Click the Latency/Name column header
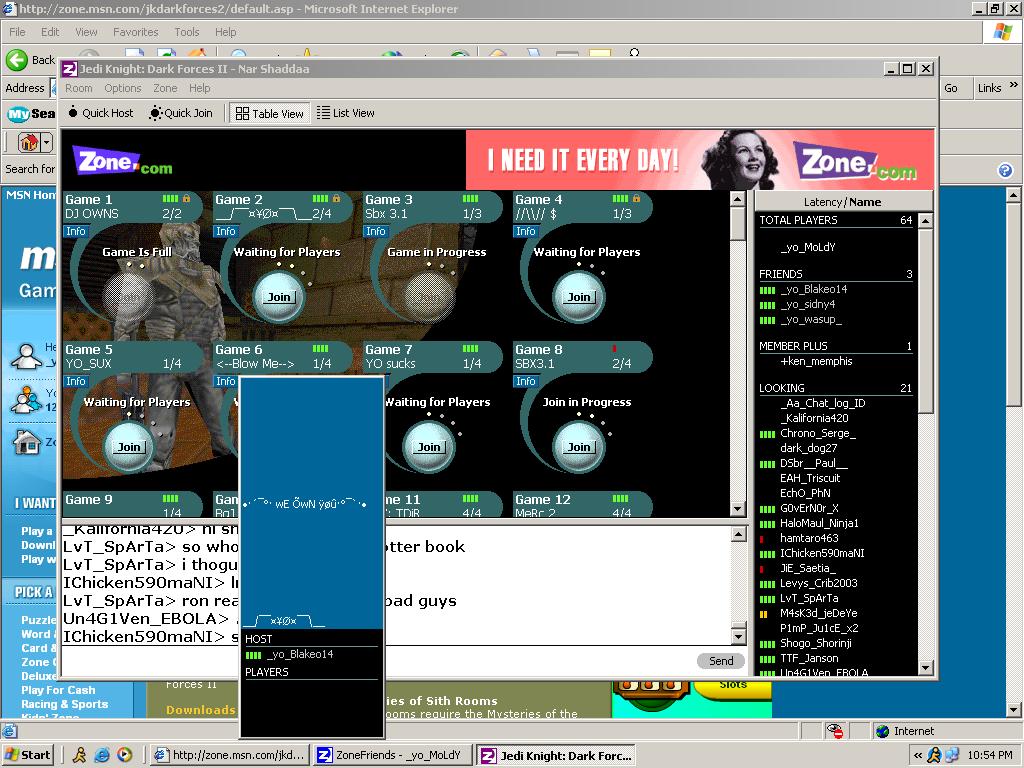Image resolution: width=1024 pixels, height=768 pixels. click(x=842, y=202)
